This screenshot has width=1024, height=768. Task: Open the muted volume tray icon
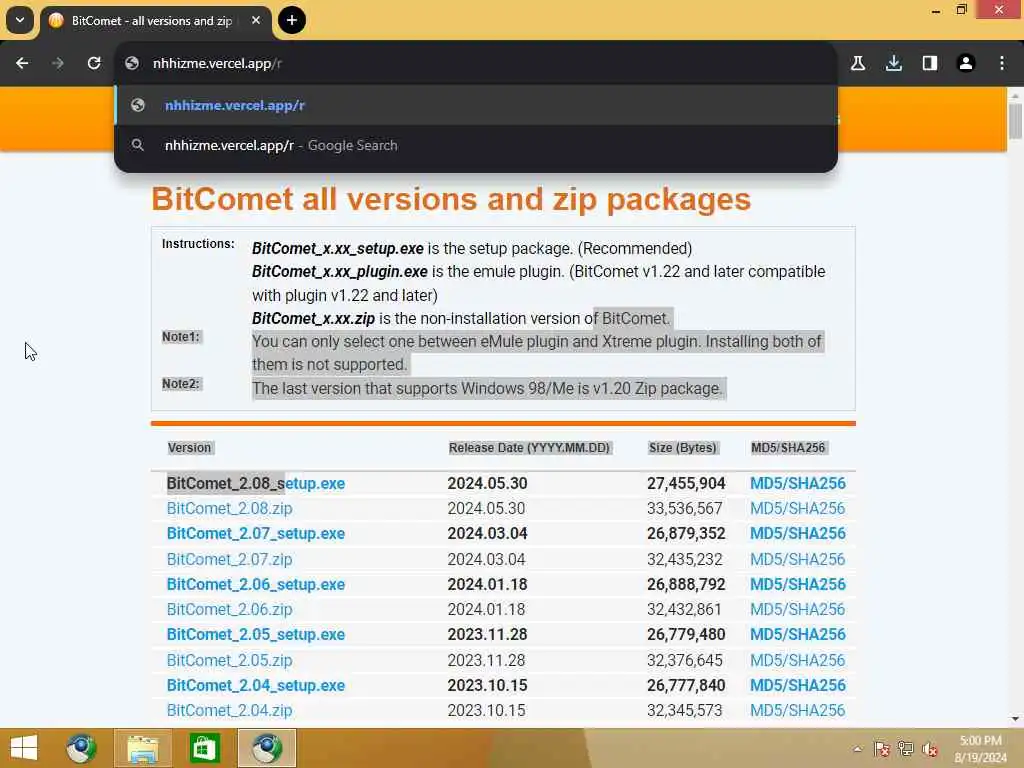tap(930, 749)
